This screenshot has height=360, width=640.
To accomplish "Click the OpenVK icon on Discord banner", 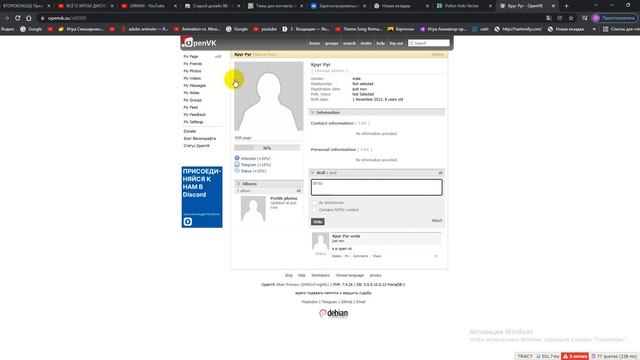I will pos(188,222).
